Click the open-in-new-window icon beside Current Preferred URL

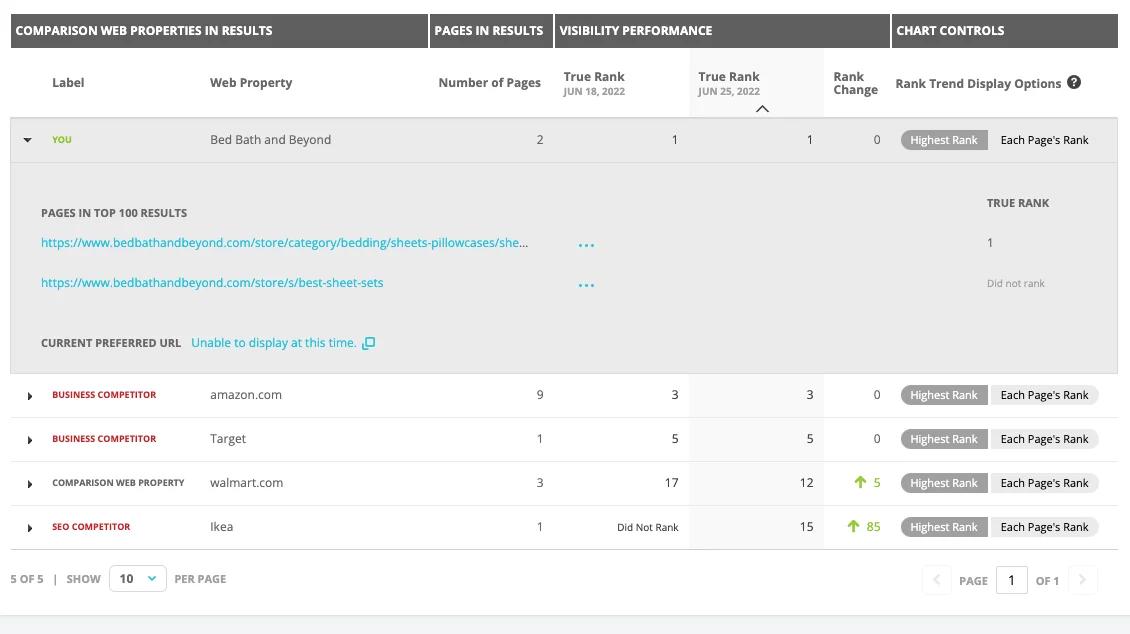pos(369,343)
